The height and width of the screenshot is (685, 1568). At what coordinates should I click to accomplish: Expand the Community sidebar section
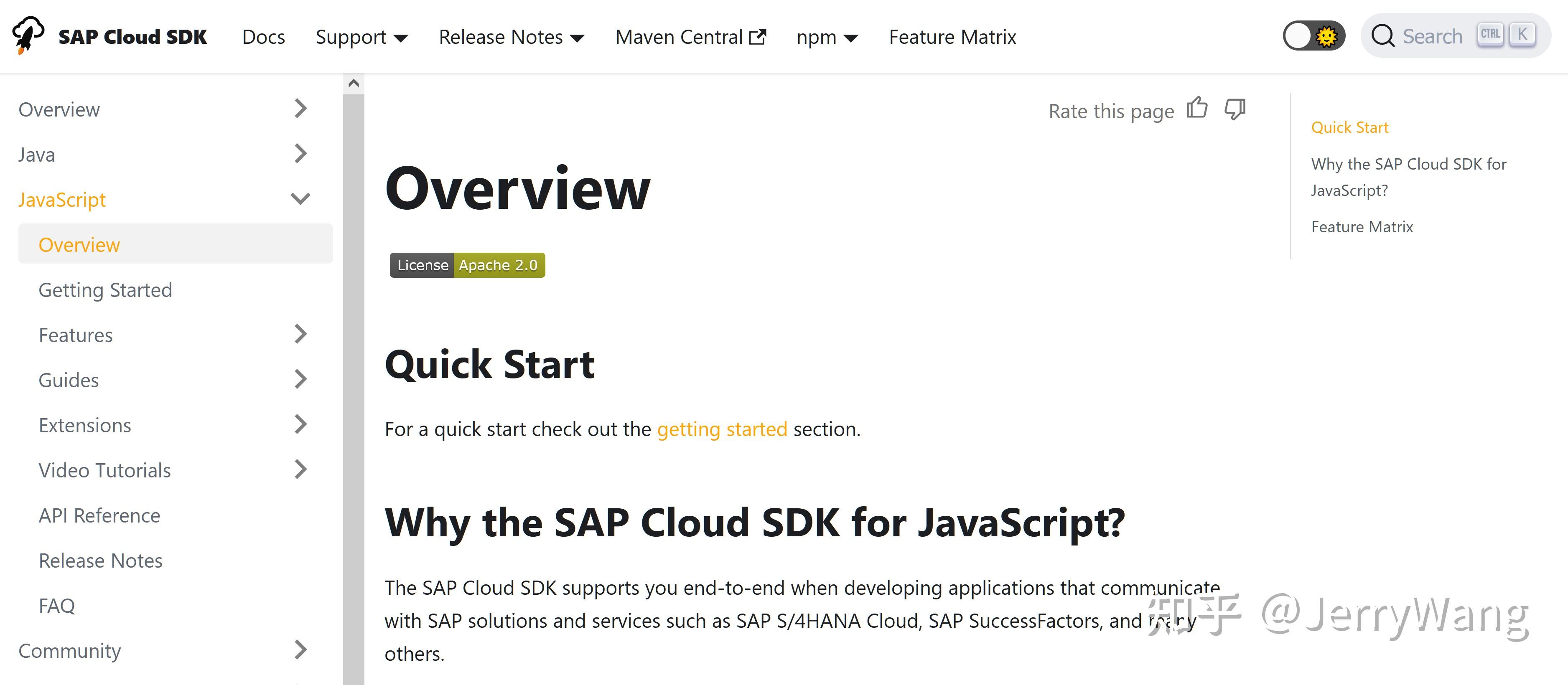[x=300, y=650]
